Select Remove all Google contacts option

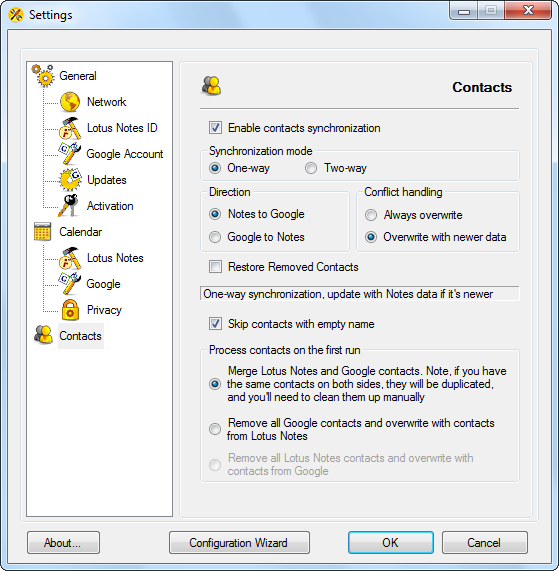click(215, 429)
